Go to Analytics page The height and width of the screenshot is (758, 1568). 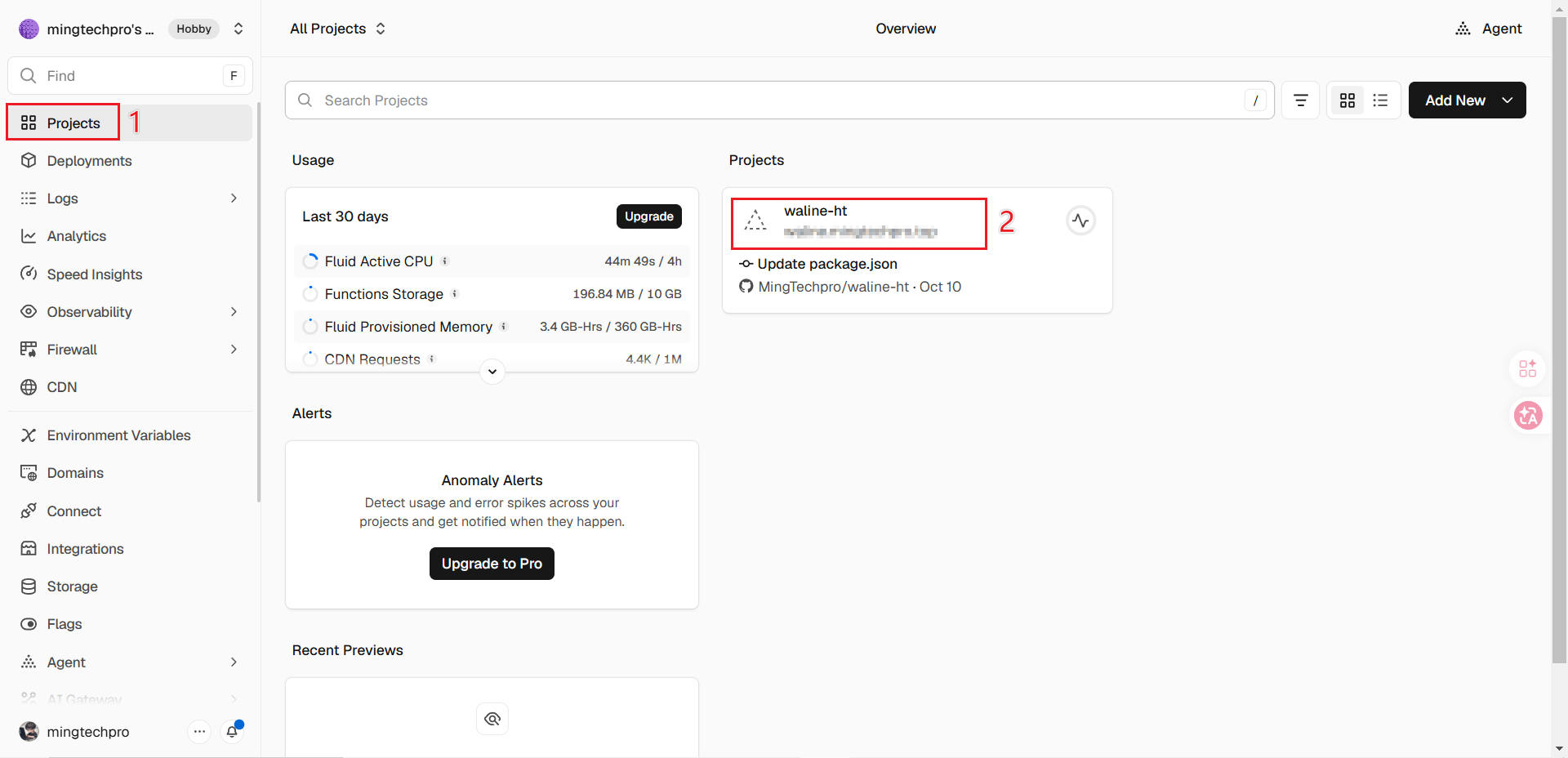[x=130, y=236]
